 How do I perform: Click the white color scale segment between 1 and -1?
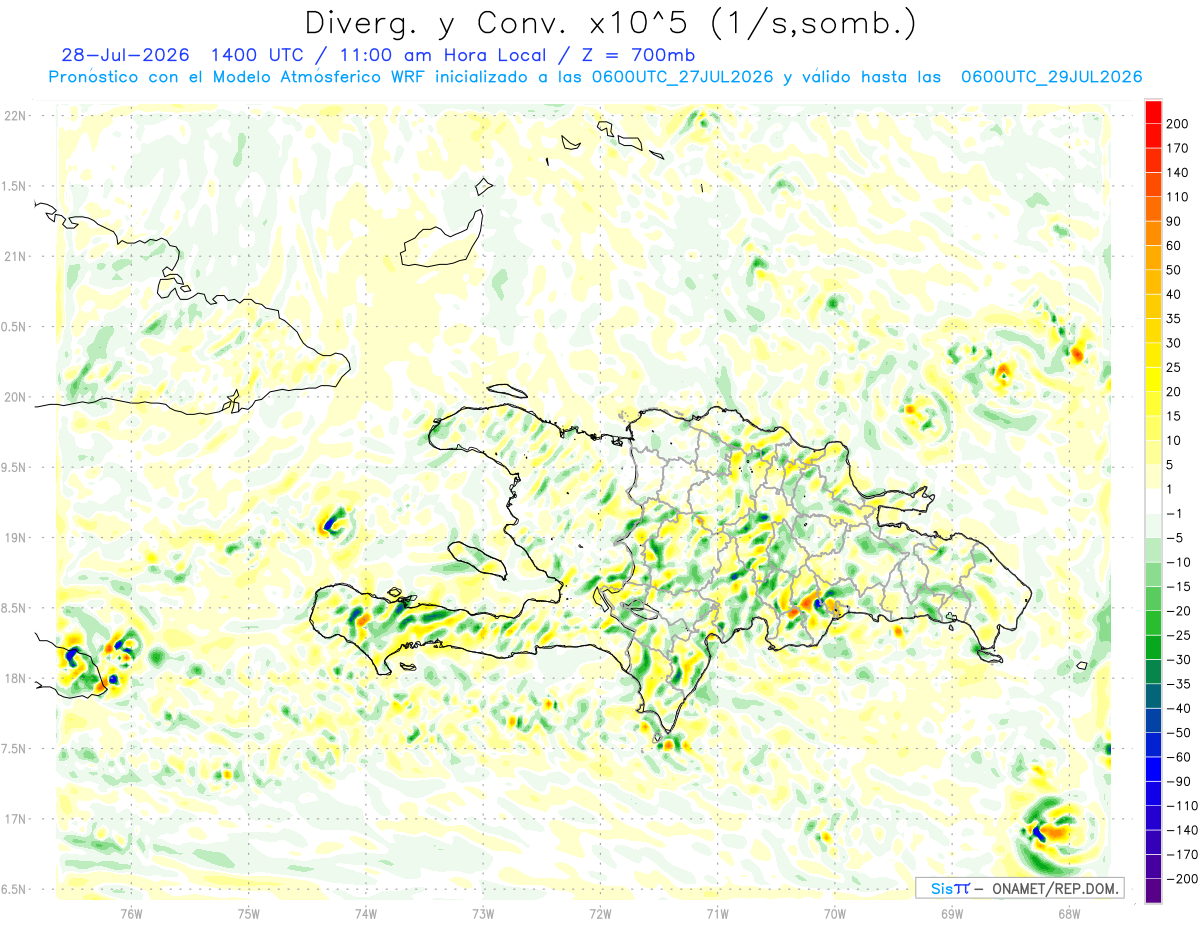[x=1153, y=501]
